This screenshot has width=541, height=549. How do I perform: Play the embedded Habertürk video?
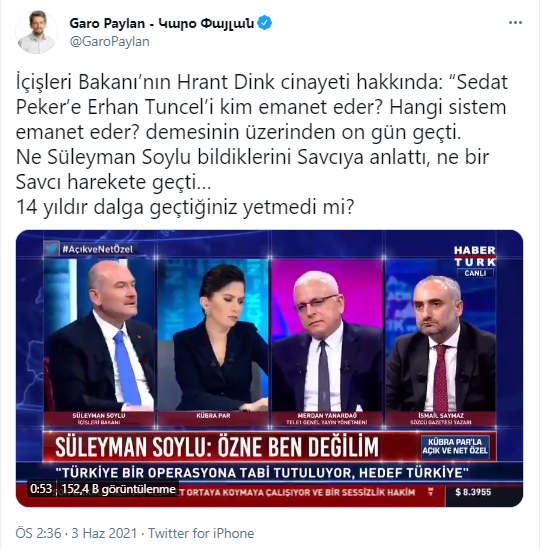[269, 368]
